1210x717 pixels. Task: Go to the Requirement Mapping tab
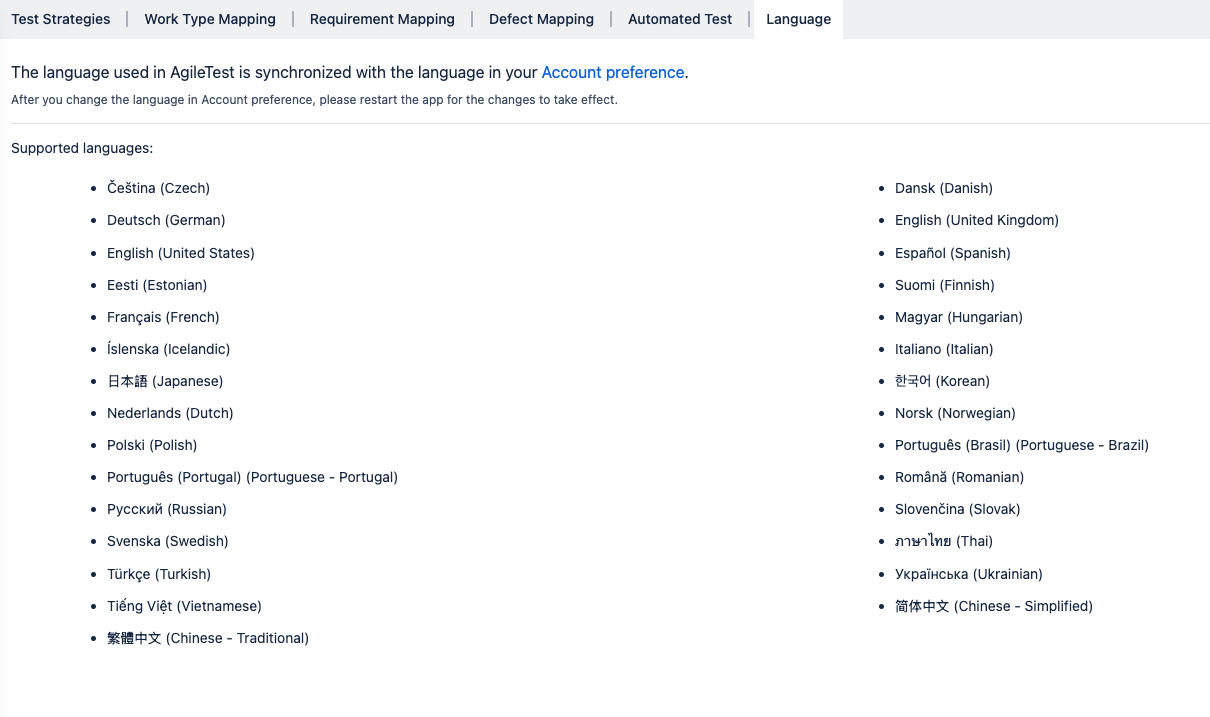point(382,19)
